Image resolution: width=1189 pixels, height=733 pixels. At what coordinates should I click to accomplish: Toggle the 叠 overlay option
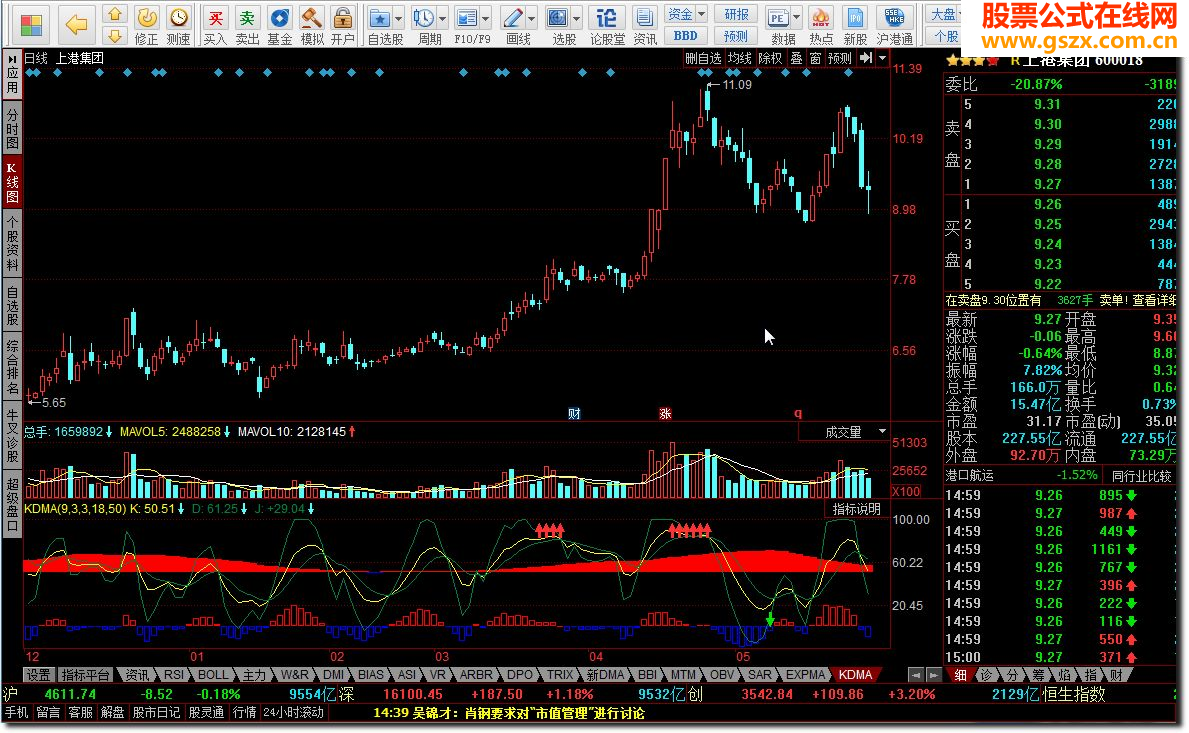pos(796,58)
